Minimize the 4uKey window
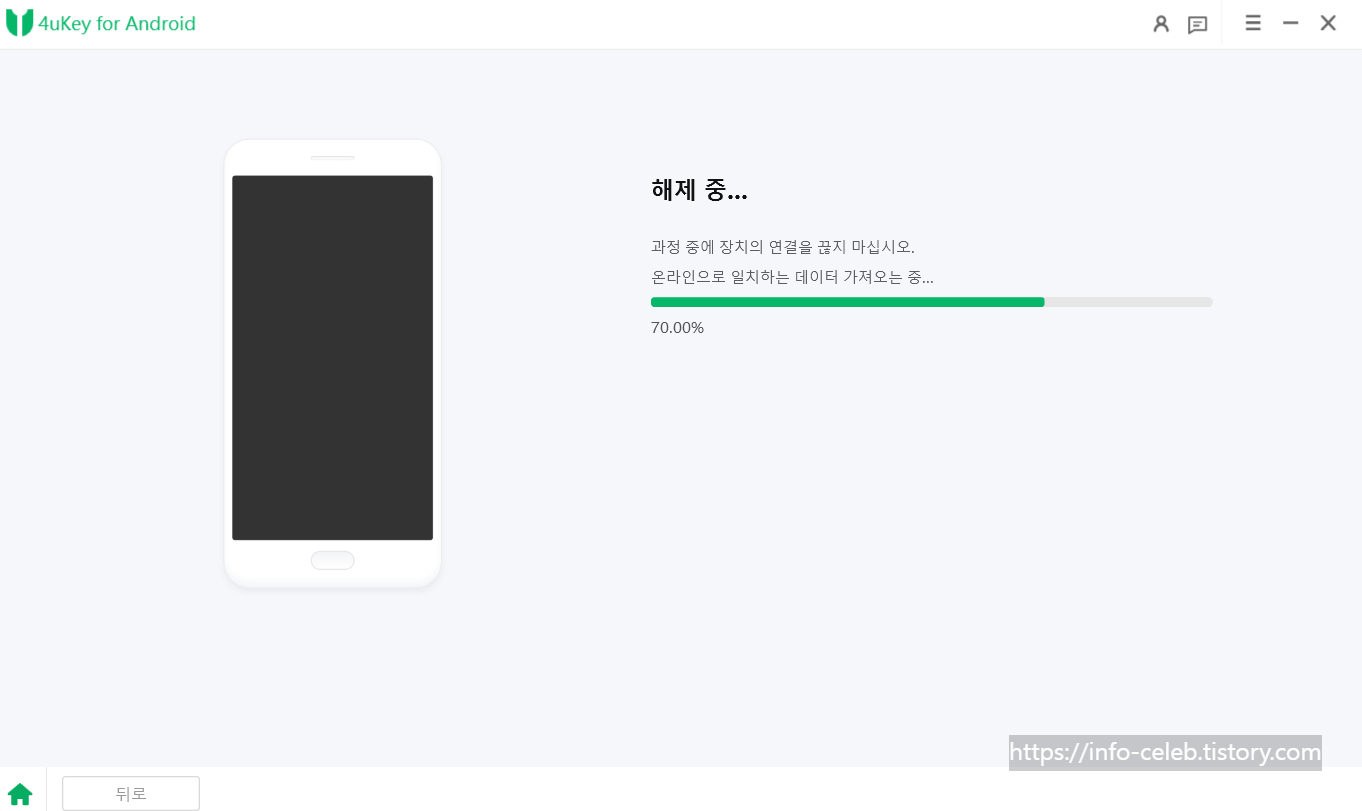 pos(1291,23)
